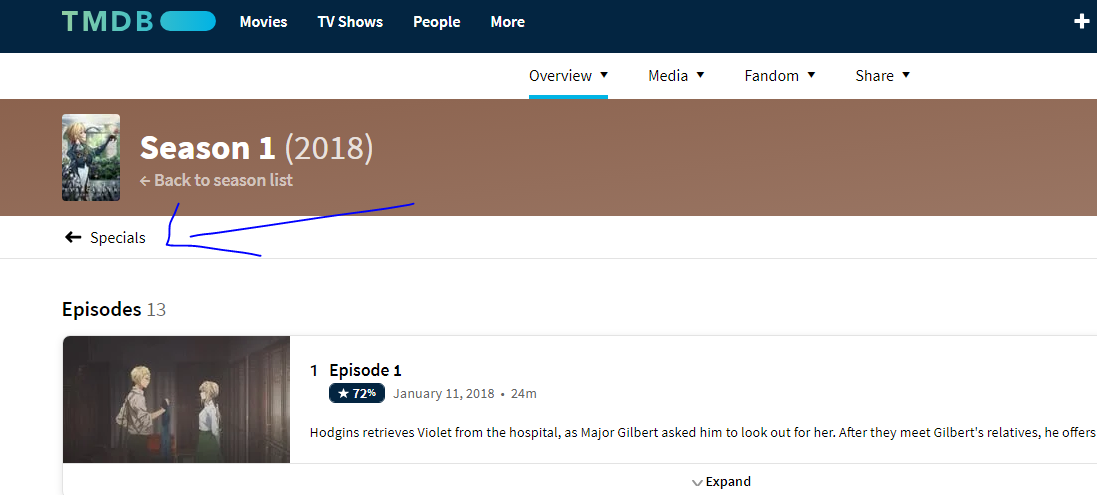
Task: Open the More menu
Action: [507, 21]
